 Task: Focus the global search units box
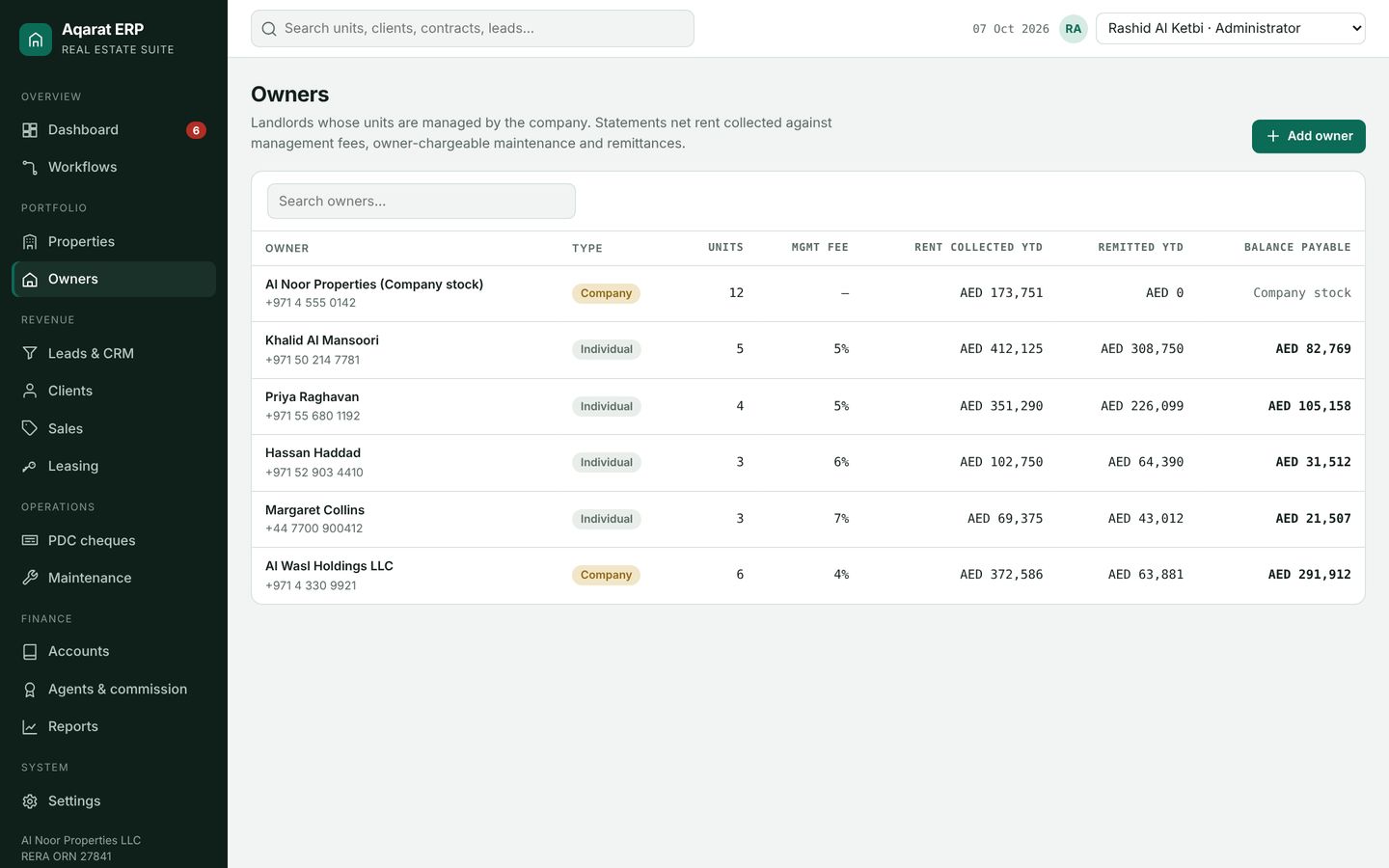pyautogui.click(x=473, y=29)
